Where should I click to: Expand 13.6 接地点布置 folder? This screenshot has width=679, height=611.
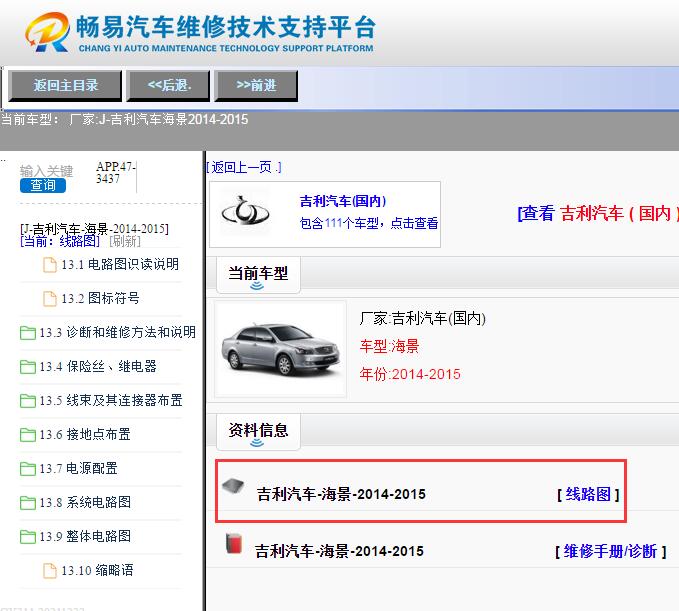(85, 434)
